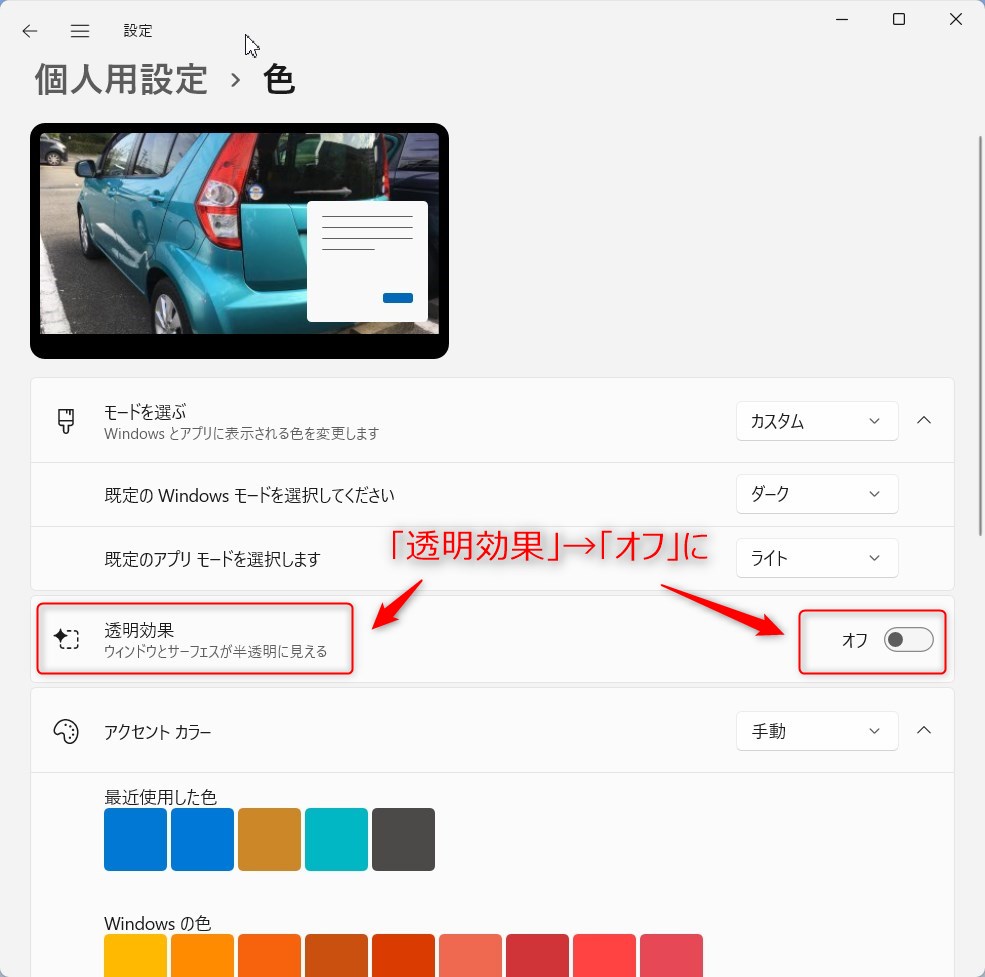Click the 設定 window title

(138, 31)
